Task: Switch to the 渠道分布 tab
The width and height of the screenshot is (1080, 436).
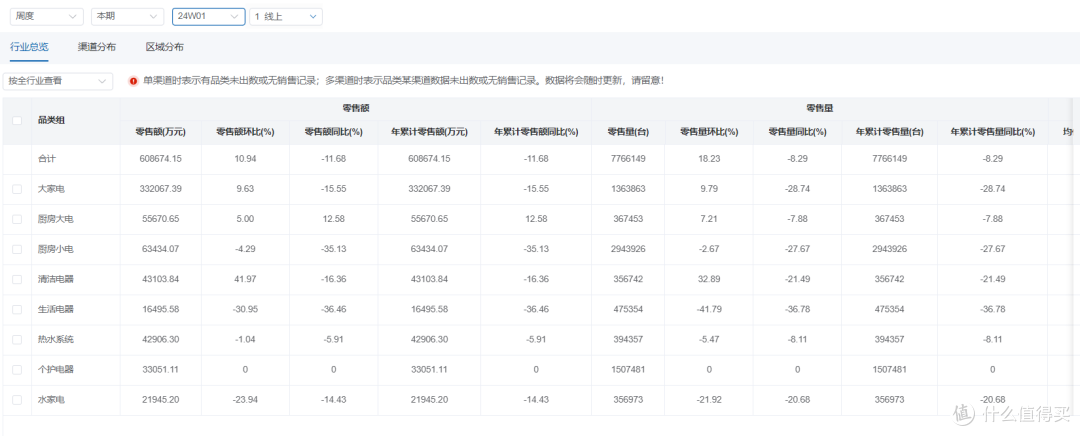Action: click(x=97, y=48)
